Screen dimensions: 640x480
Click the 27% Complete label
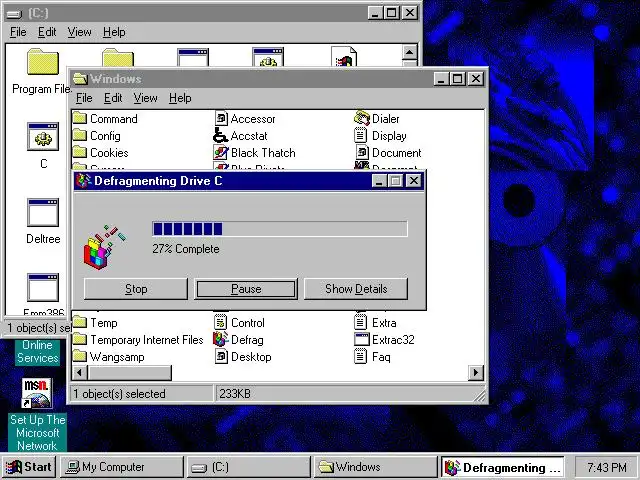(x=186, y=249)
